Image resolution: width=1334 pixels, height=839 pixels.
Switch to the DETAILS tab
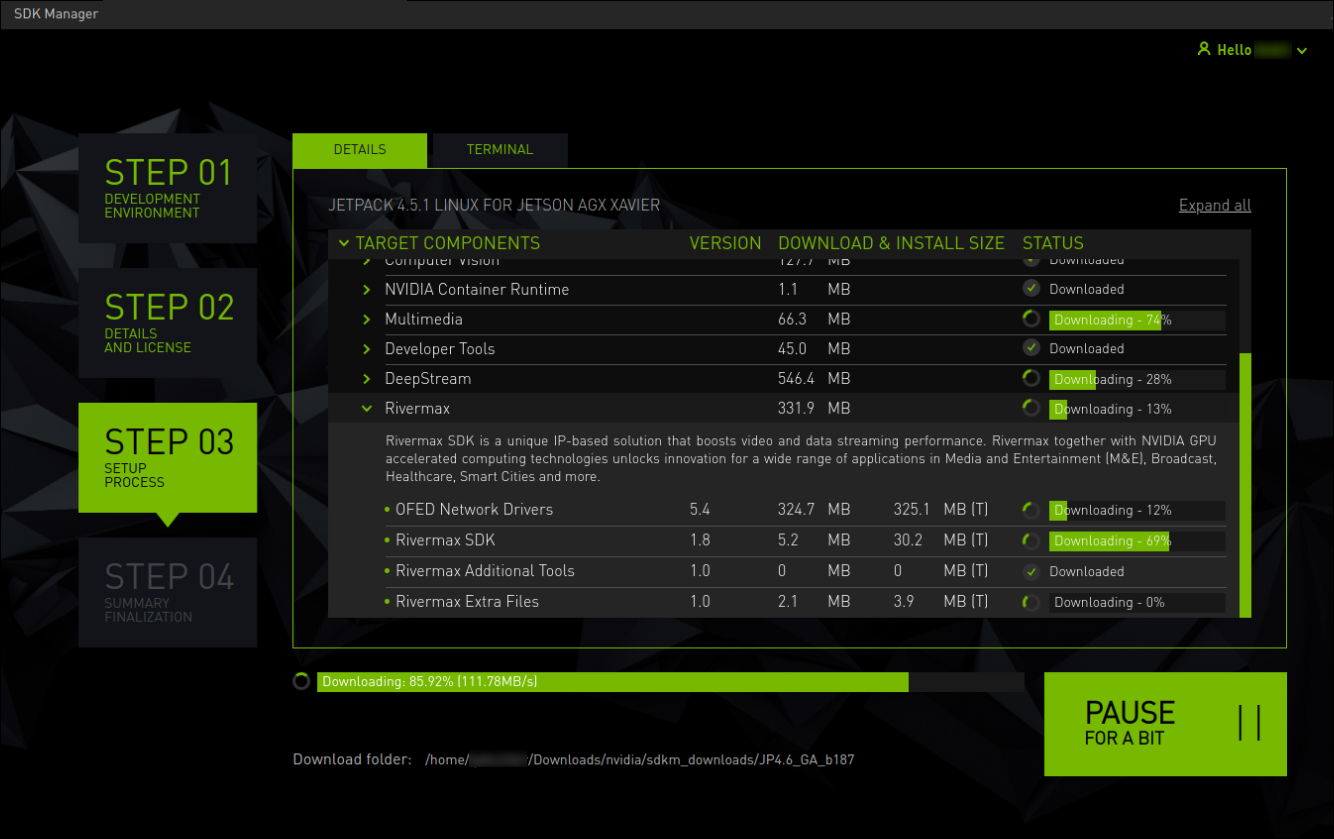pyautogui.click(x=360, y=150)
